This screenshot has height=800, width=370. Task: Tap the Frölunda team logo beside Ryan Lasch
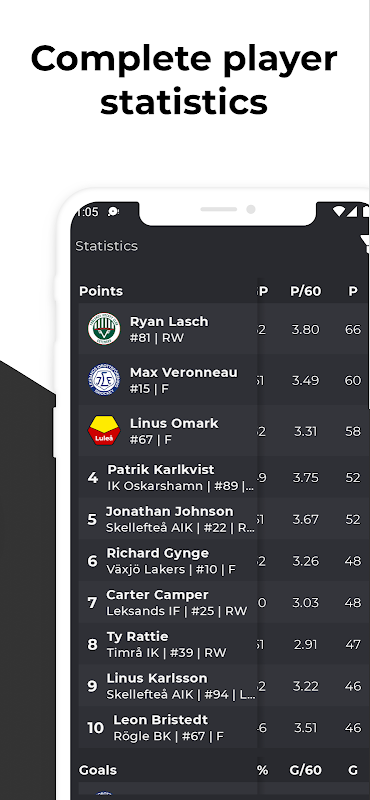[104, 329]
